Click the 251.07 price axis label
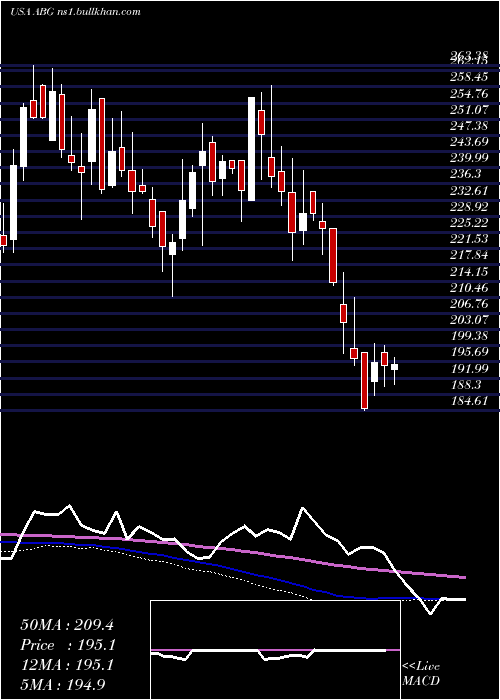500x700 pixels. coord(469,110)
